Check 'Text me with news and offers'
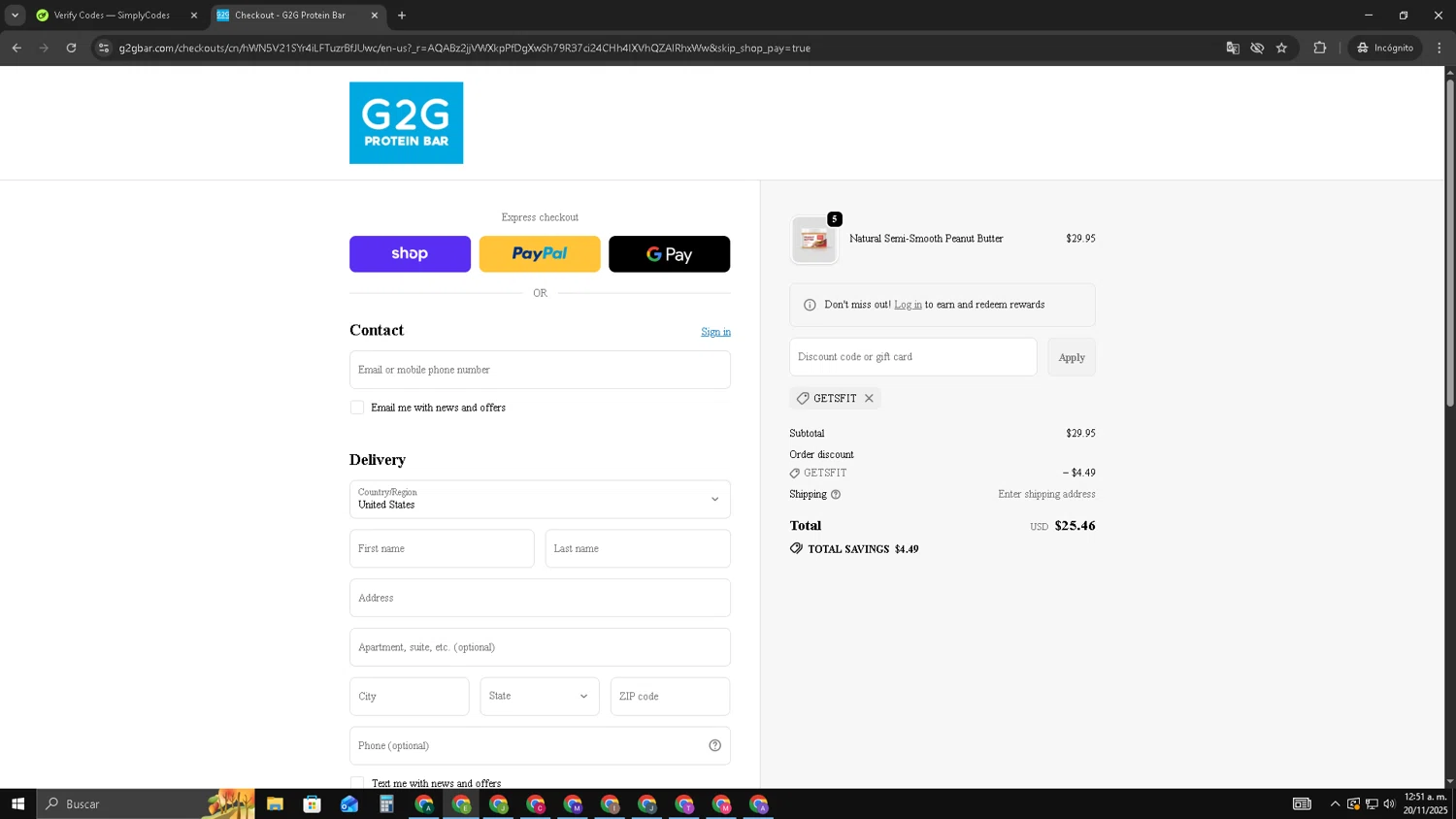1456x819 pixels. pyautogui.click(x=357, y=782)
